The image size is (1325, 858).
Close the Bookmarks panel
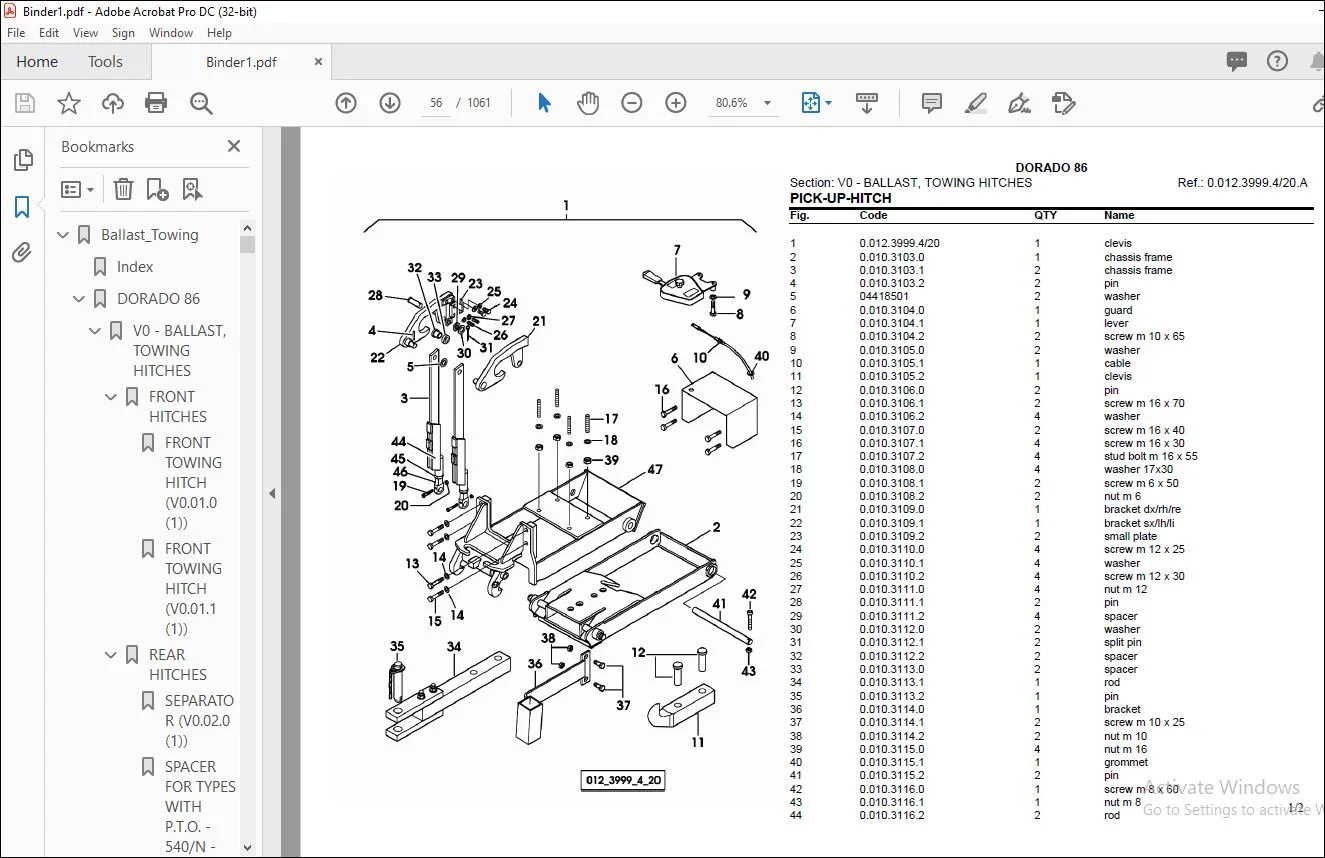(234, 146)
